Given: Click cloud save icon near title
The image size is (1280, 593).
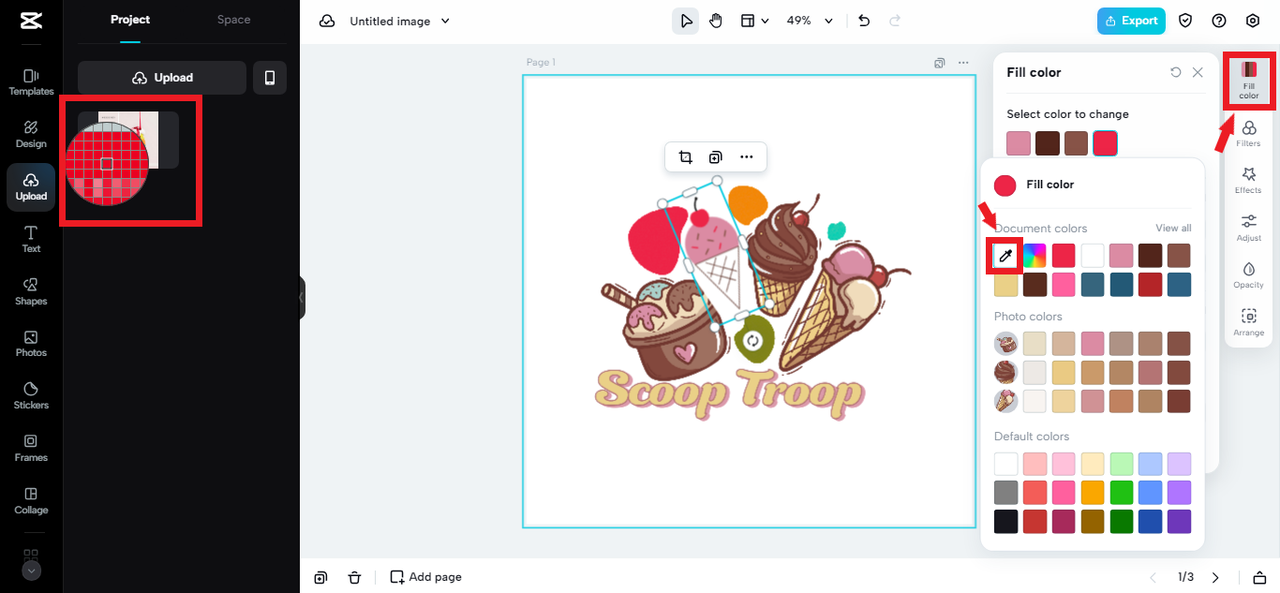Looking at the screenshot, I should [327, 21].
